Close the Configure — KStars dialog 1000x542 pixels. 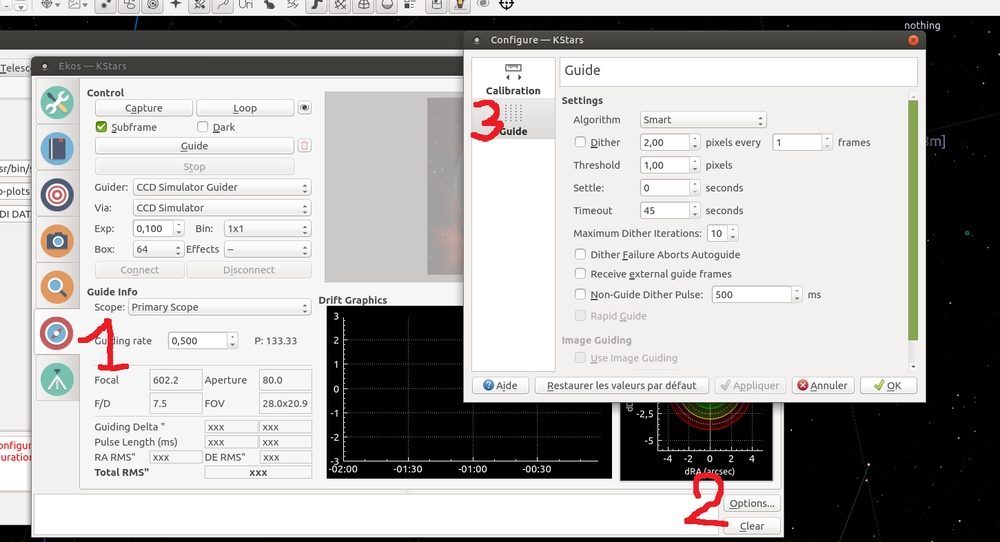point(913,40)
